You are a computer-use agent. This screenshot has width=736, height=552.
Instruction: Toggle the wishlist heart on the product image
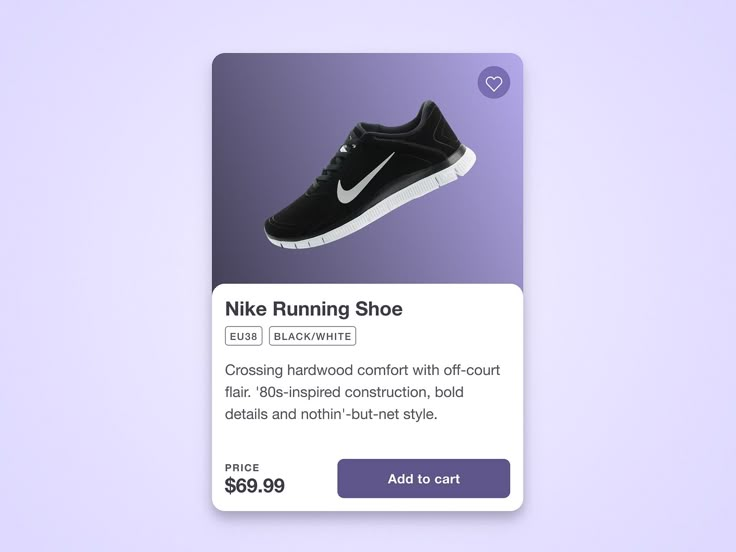tap(493, 83)
